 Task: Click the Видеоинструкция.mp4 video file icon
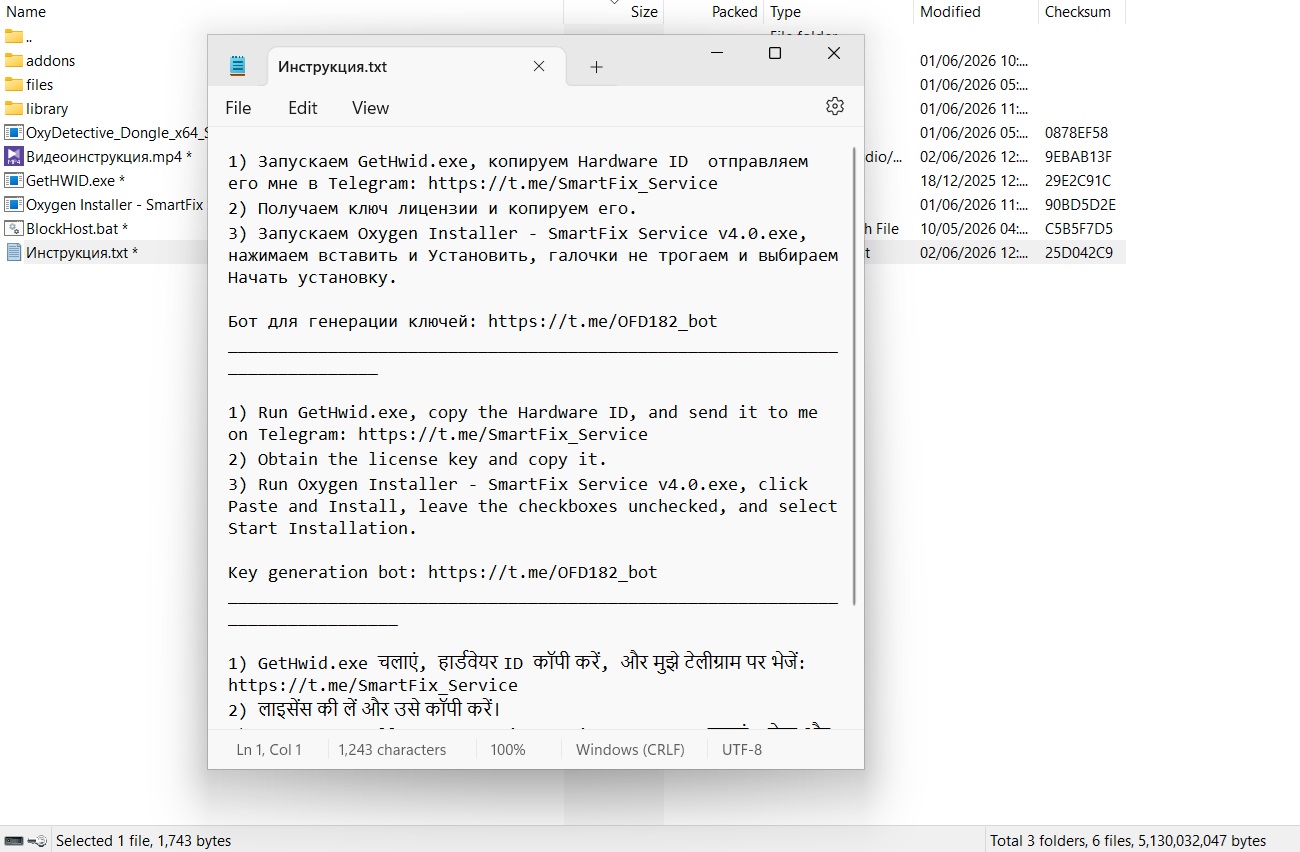pos(13,157)
